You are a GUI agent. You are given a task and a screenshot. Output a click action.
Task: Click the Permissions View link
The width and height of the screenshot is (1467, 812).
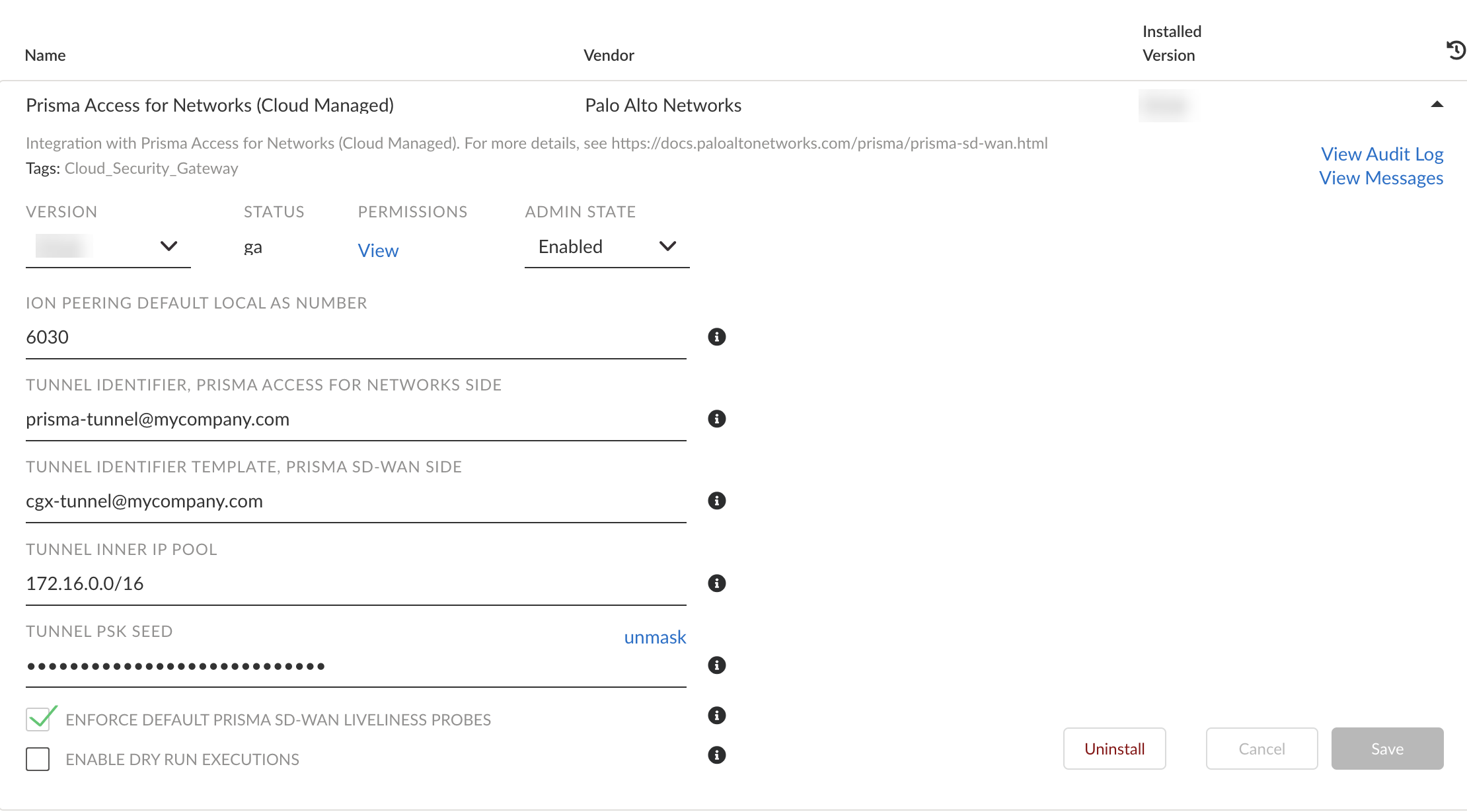tap(378, 250)
